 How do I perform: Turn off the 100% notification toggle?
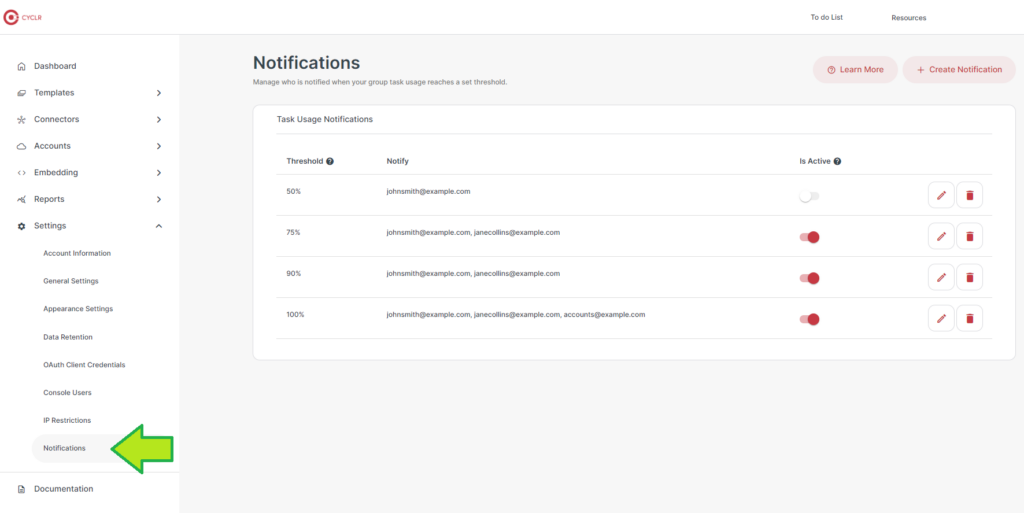click(x=809, y=320)
